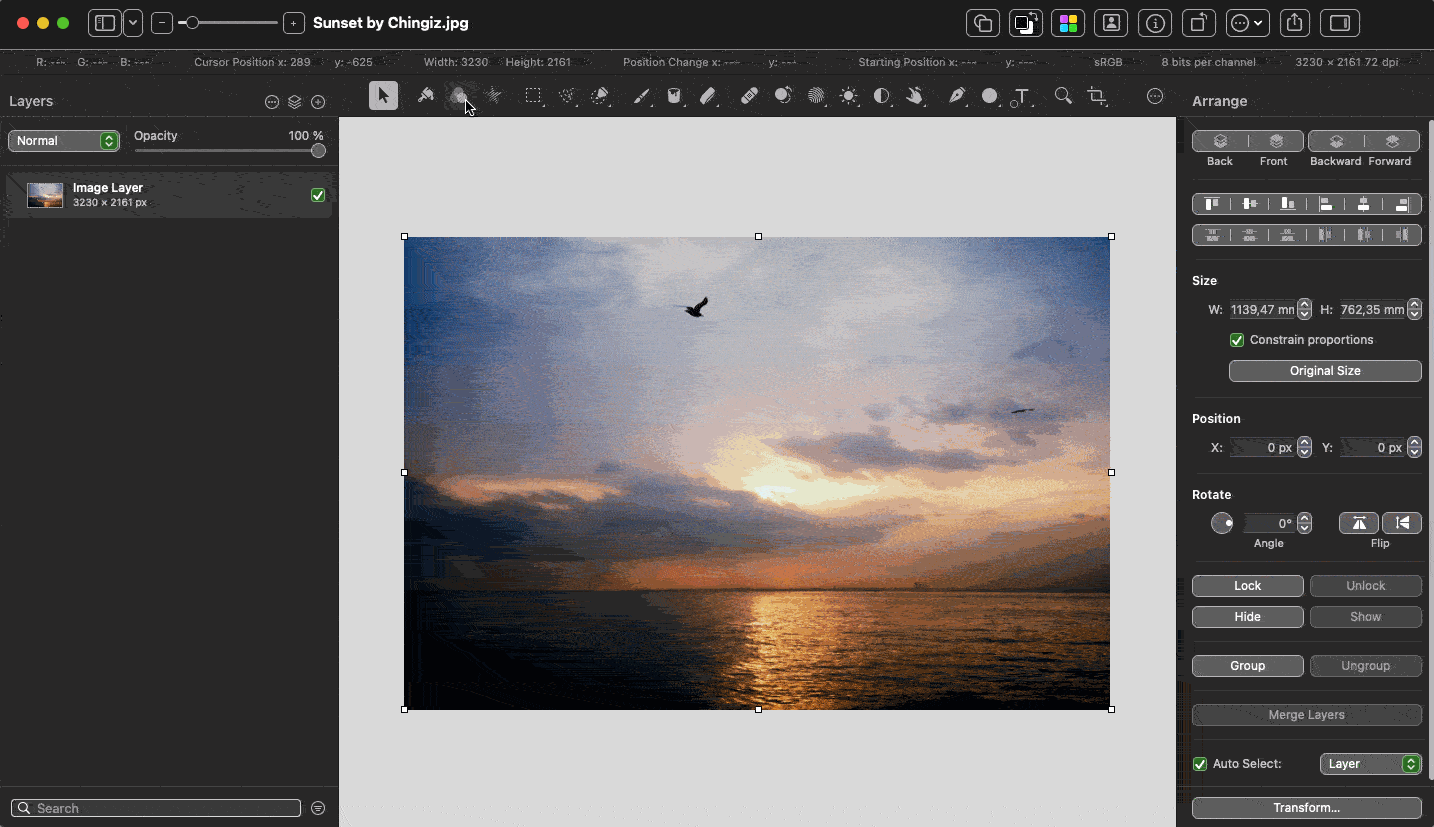This screenshot has width=1434, height=827.
Task: Toggle the right sidebar panel button
Action: (x=1340, y=23)
